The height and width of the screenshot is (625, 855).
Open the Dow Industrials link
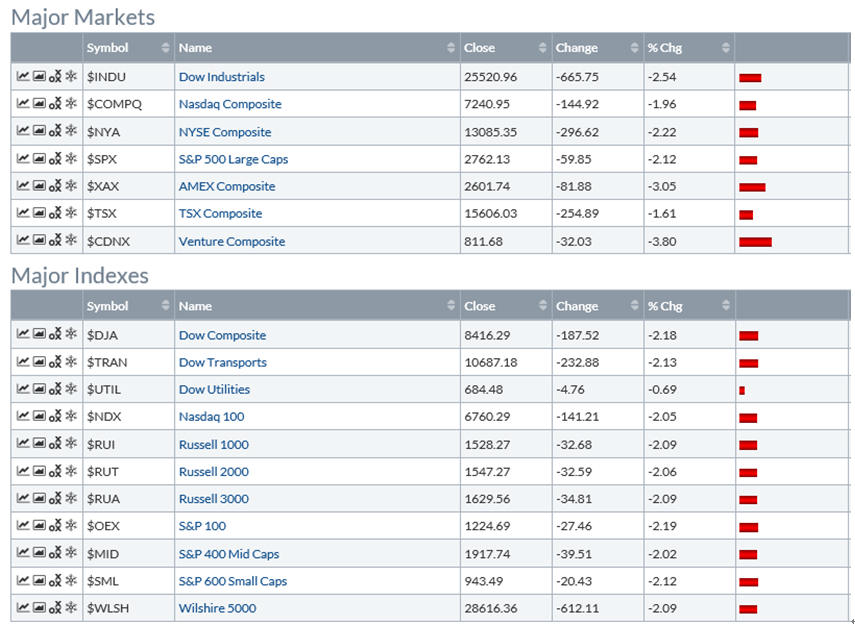coord(221,77)
